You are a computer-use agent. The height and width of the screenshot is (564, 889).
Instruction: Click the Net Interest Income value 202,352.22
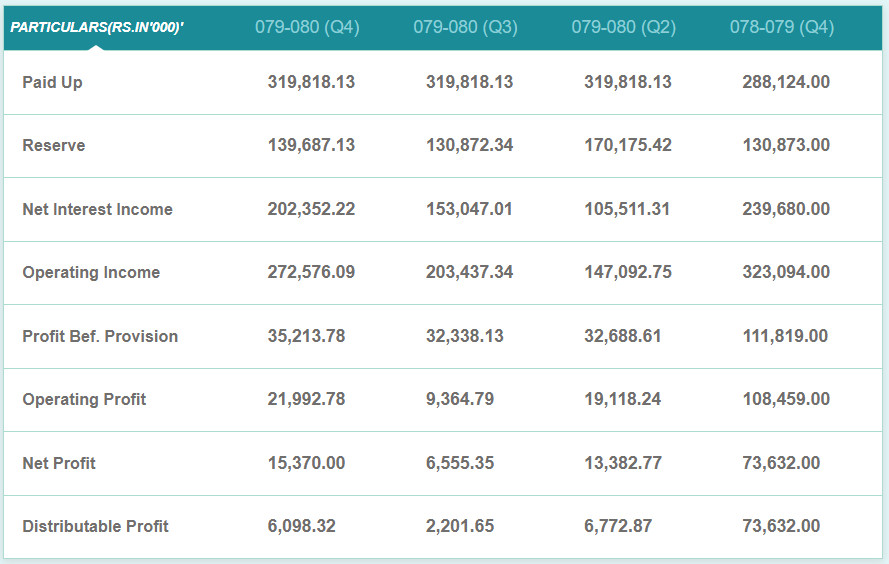[311, 209]
